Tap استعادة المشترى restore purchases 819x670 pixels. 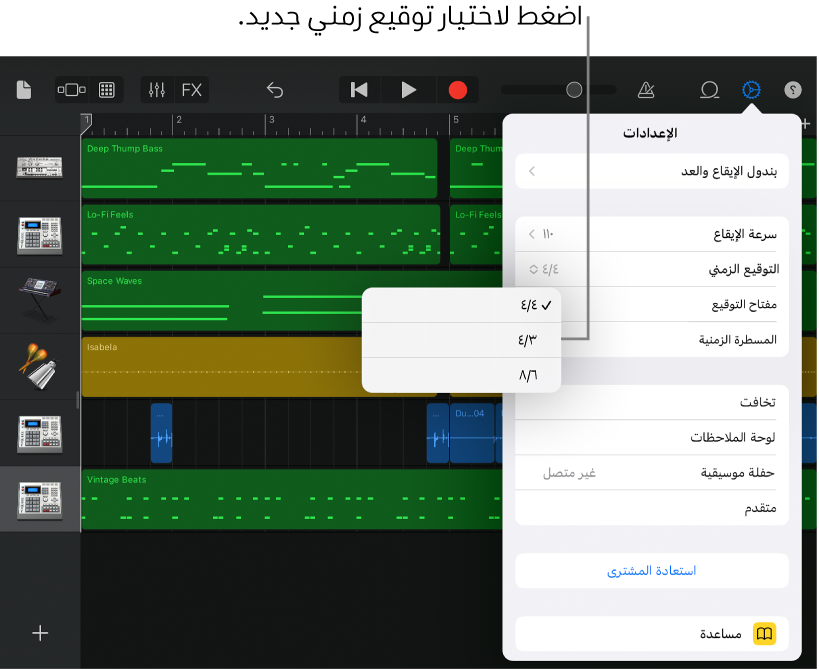click(x=650, y=570)
